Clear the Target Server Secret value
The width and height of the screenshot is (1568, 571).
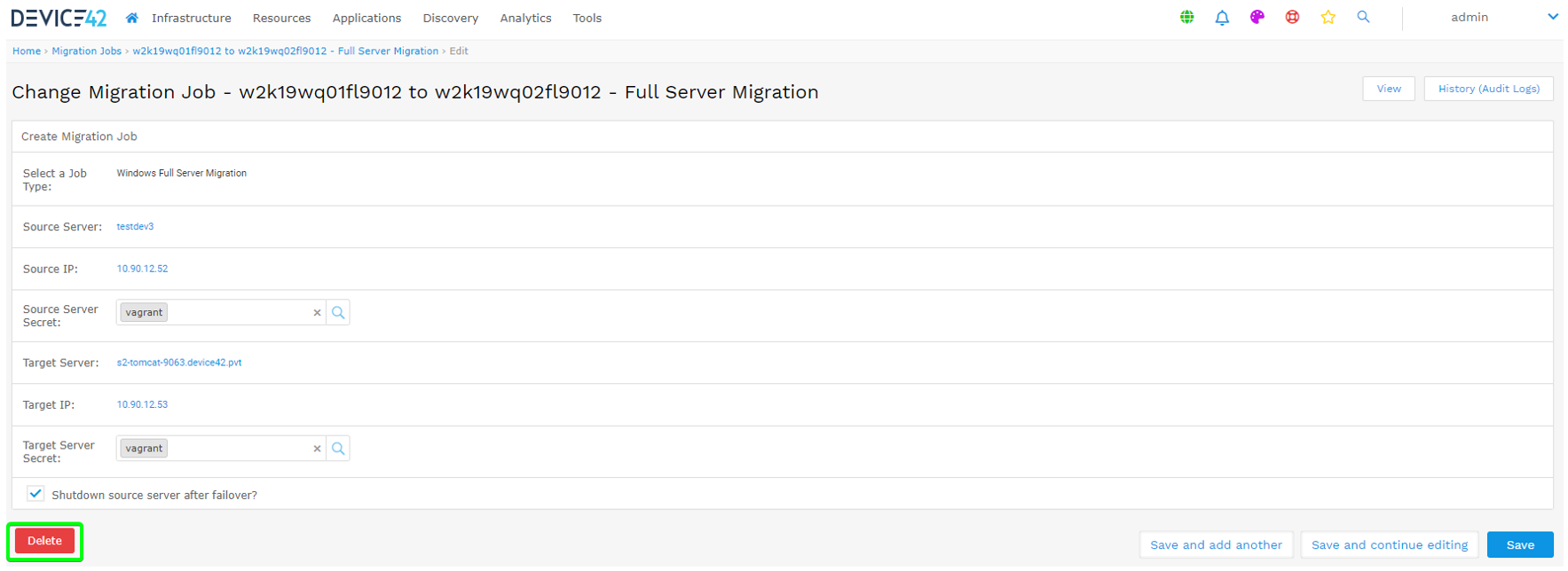(x=317, y=449)
